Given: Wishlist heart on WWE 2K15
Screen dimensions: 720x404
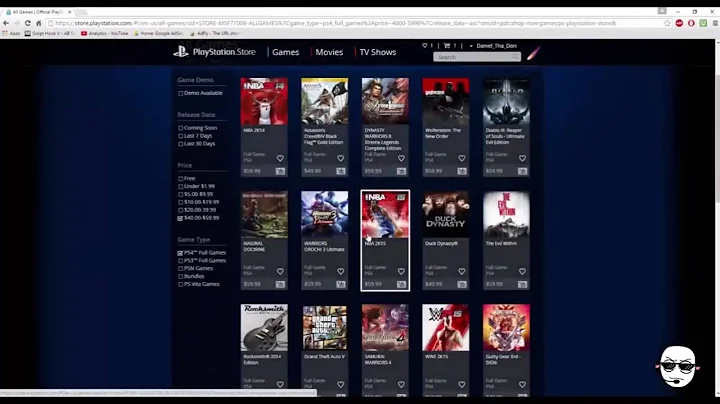Looking at the screenshot, I should pos(462,385).
